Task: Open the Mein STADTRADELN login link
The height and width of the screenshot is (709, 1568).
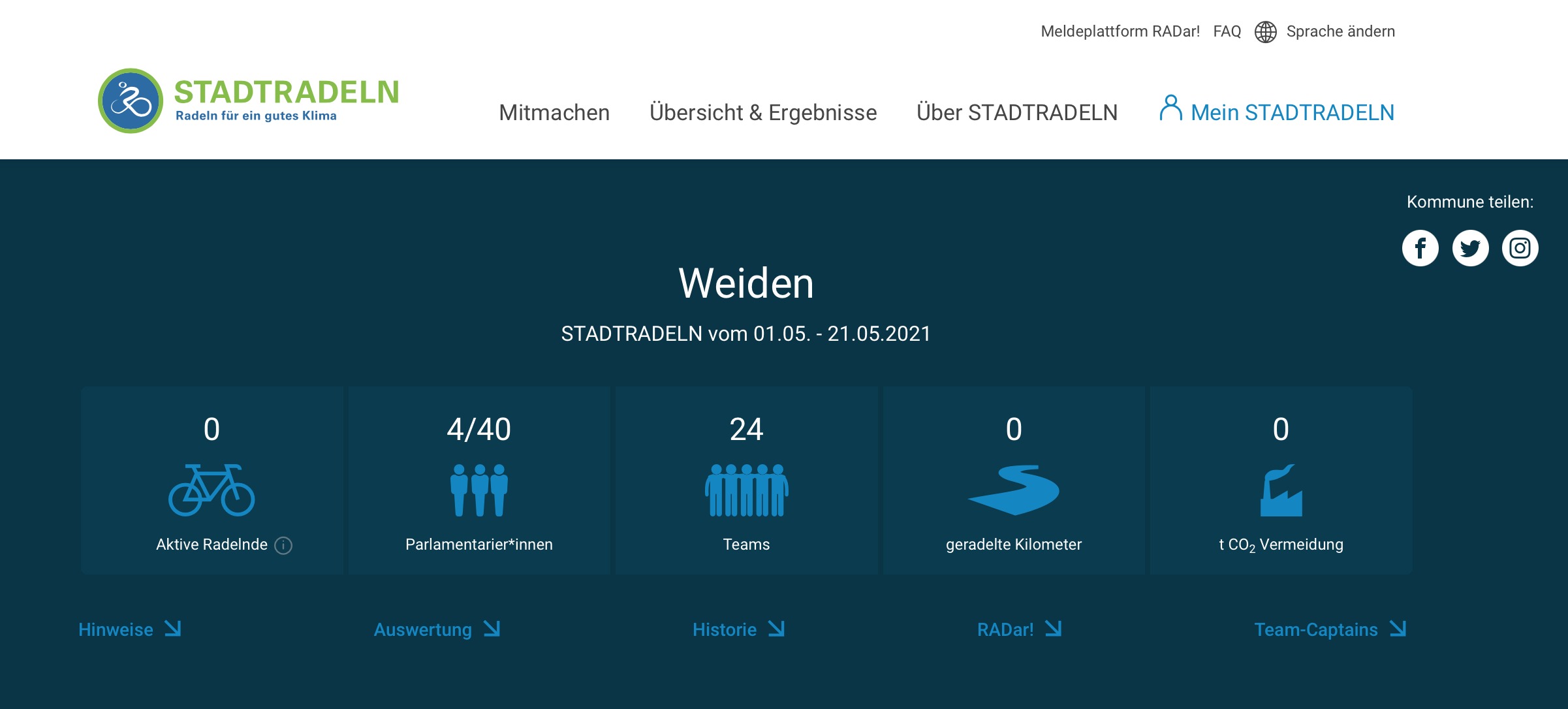Action: 1277,112
